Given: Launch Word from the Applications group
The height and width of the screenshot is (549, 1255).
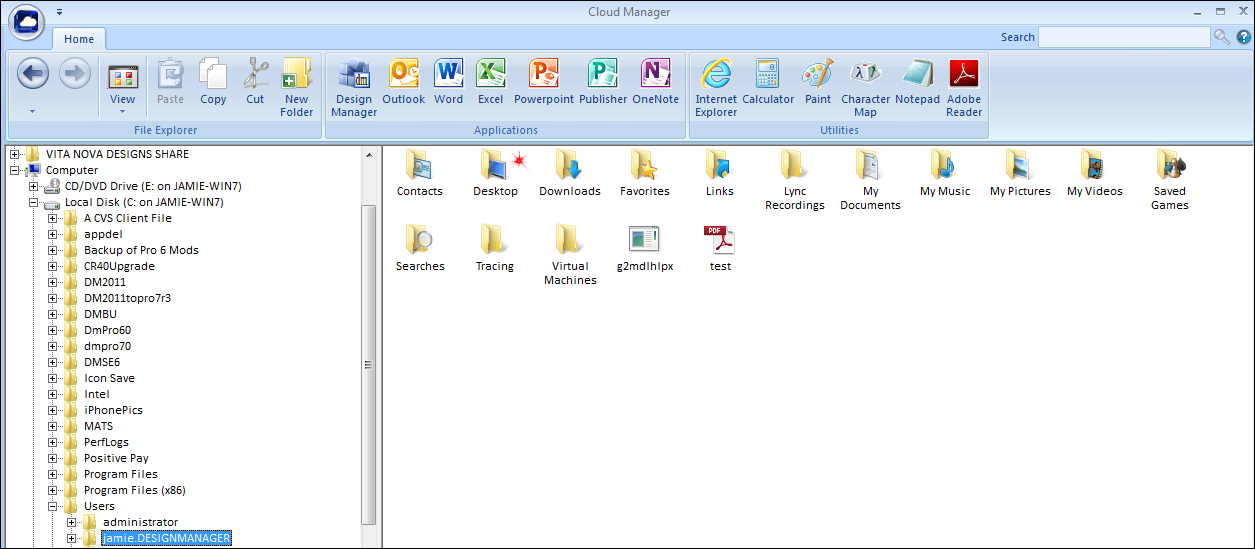Looking at the screenshot, I should coord(448,82).
